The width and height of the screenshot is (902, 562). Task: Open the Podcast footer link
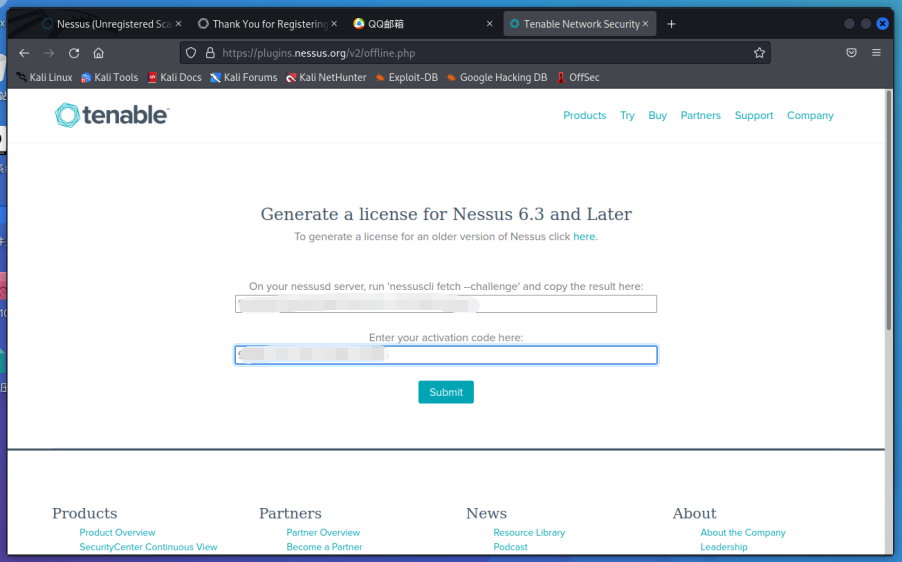click(510, 547)
